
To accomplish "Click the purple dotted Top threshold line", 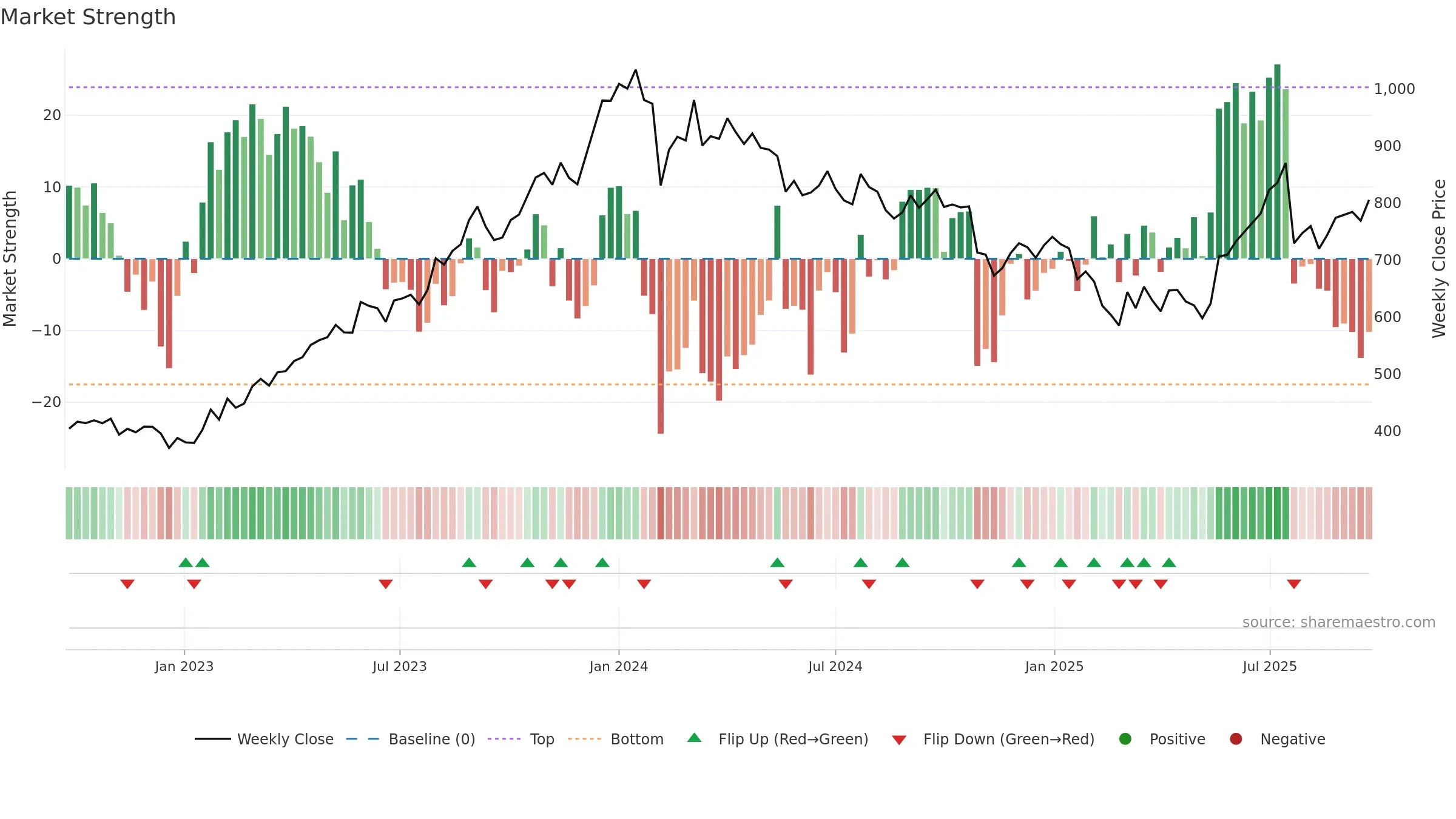I will (719, 87).
